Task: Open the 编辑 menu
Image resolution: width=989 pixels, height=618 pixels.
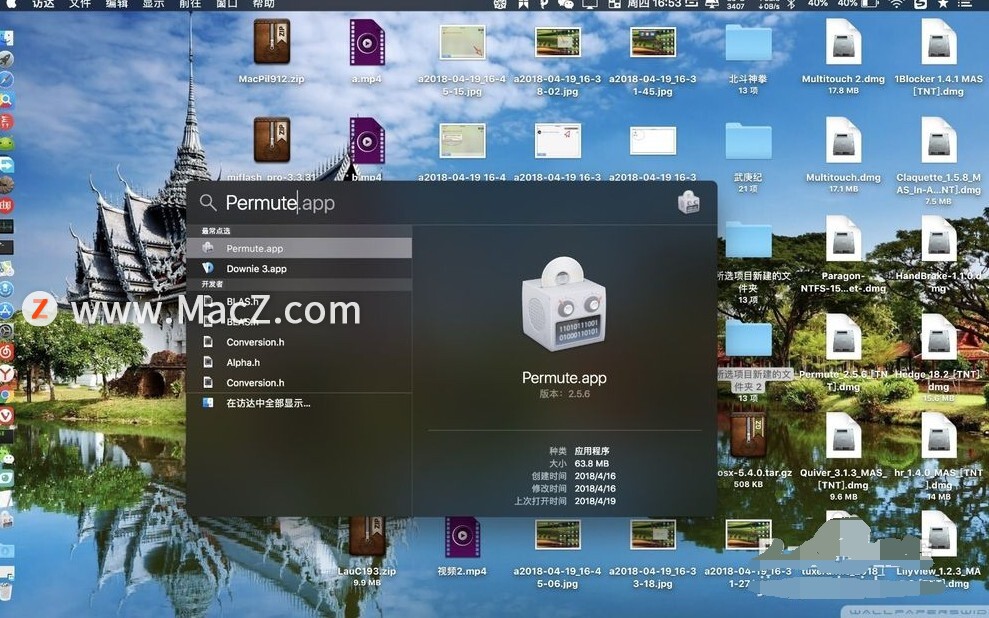Action: click(x=117, y=4)
